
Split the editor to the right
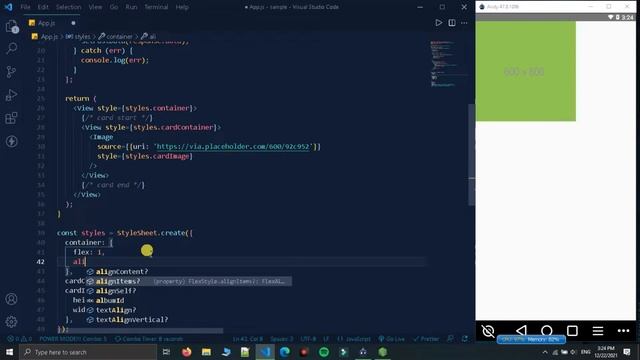[452, 23]
